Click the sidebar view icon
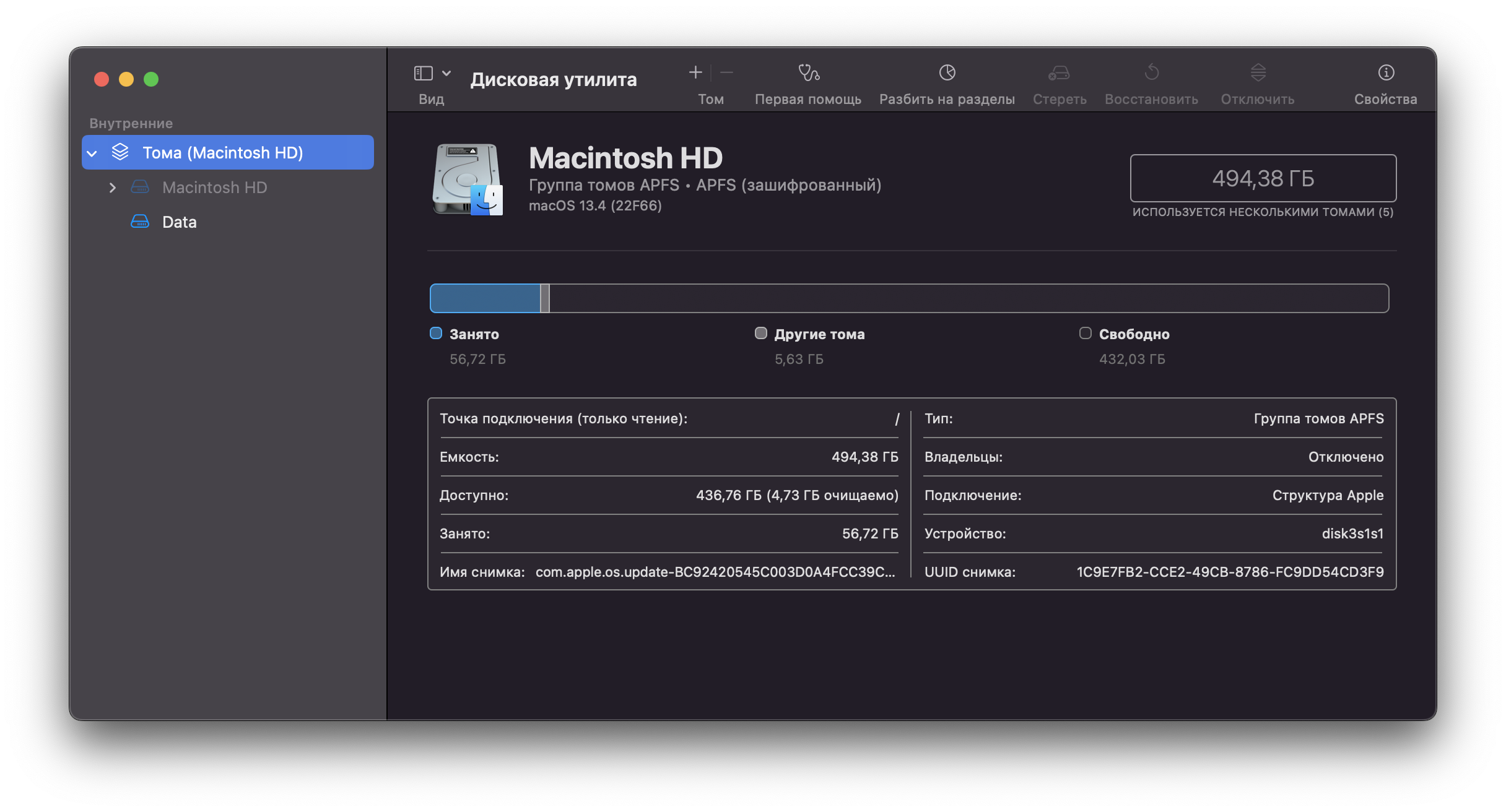 423,73
